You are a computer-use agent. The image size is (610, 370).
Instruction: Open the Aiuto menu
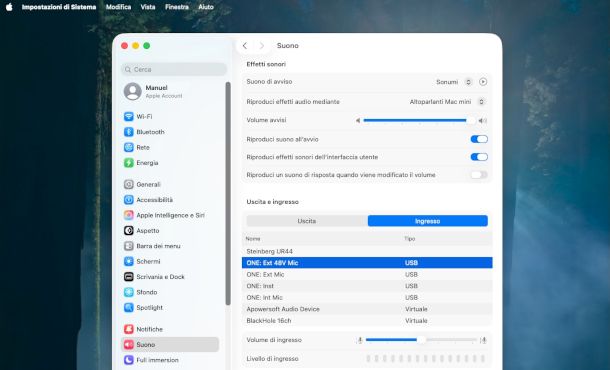(x=206, y=7)
